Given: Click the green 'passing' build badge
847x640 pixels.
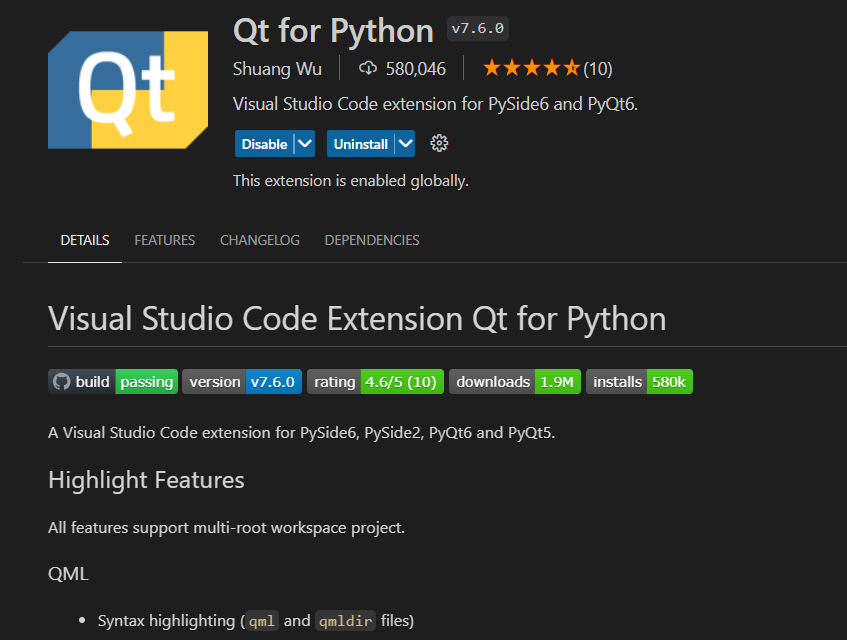Looking at the screenshot, I should tap(146, 381).
